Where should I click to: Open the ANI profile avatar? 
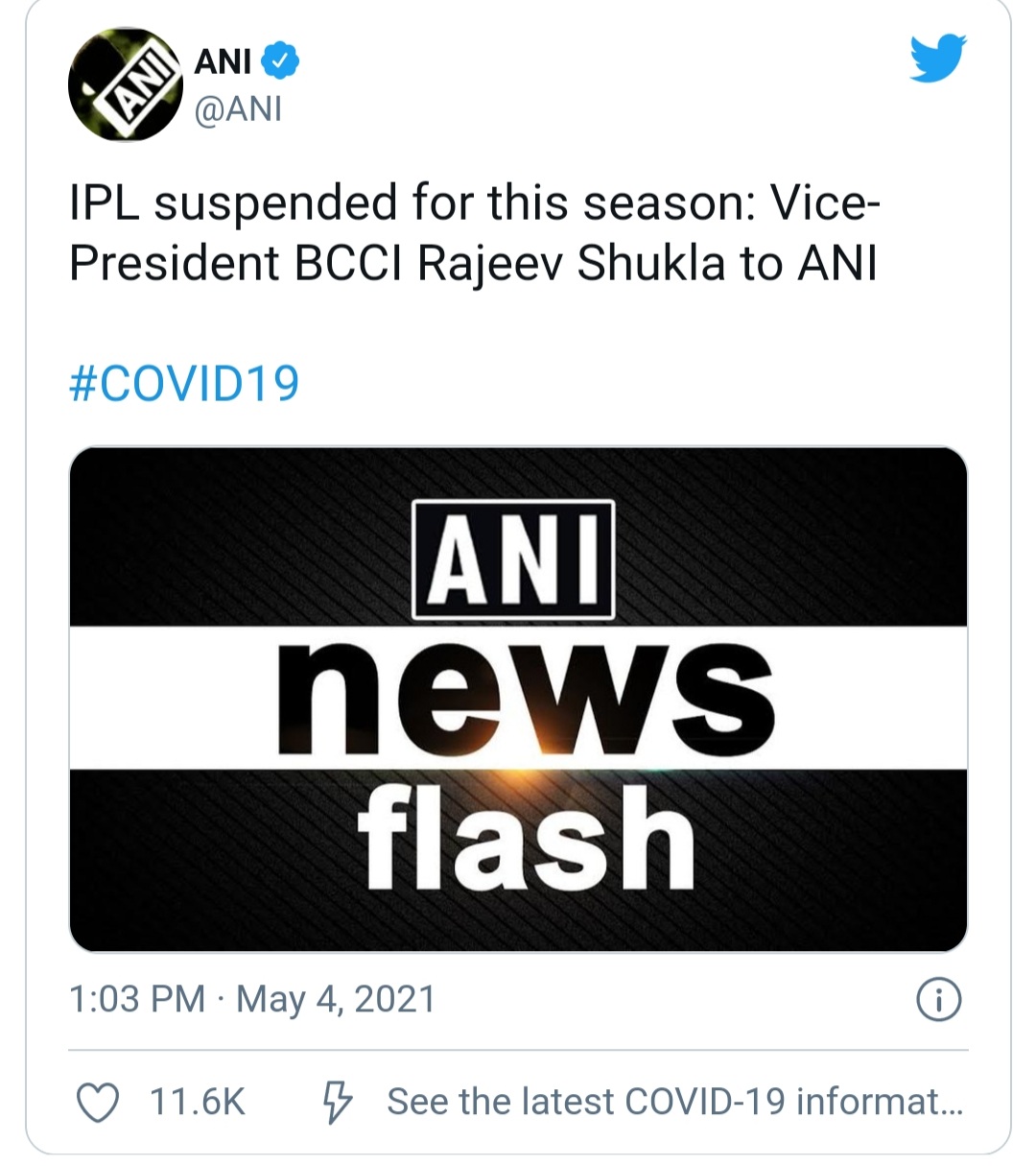tap(126, 84)
